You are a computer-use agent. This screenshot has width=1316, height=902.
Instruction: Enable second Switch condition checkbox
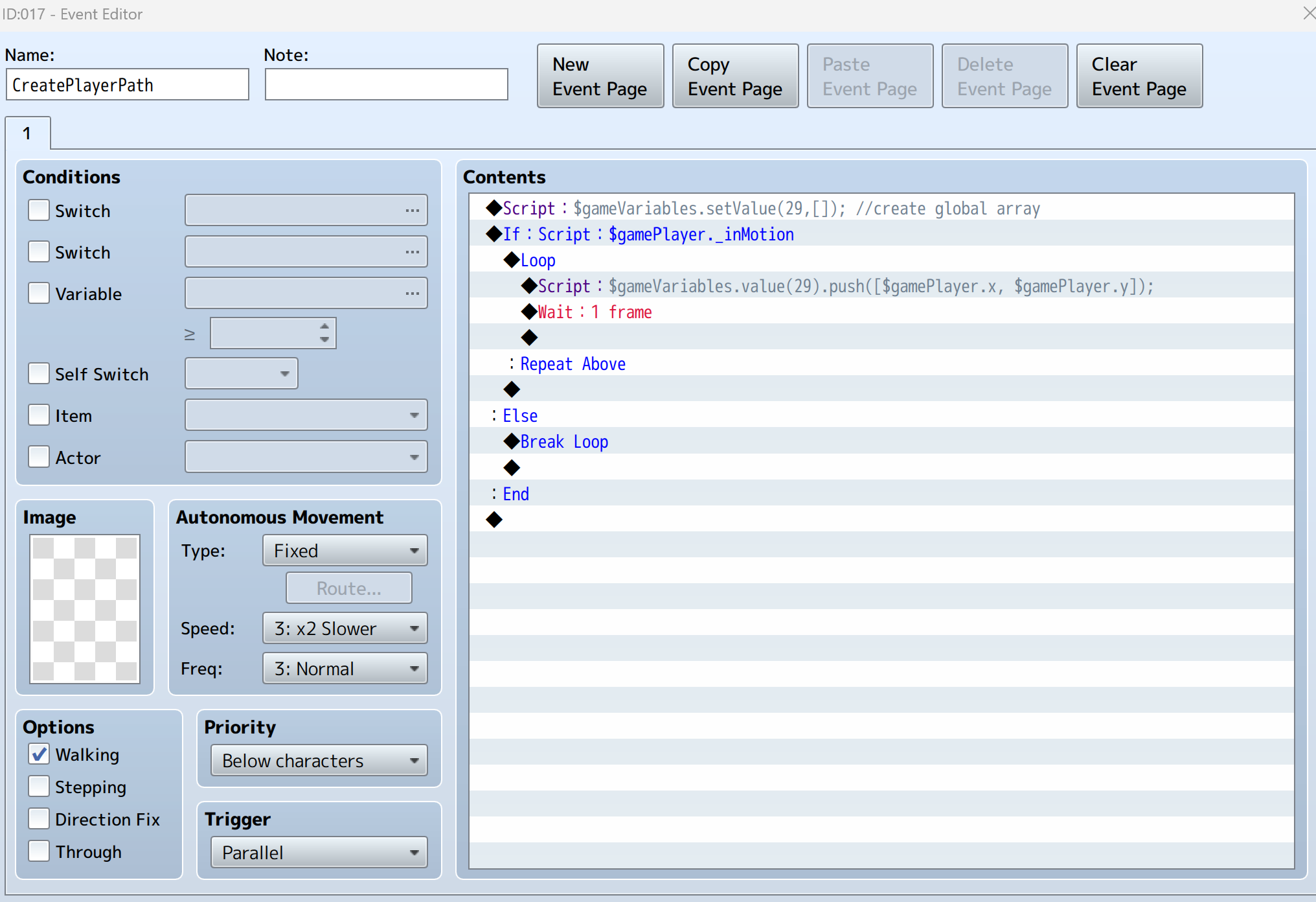39,252
